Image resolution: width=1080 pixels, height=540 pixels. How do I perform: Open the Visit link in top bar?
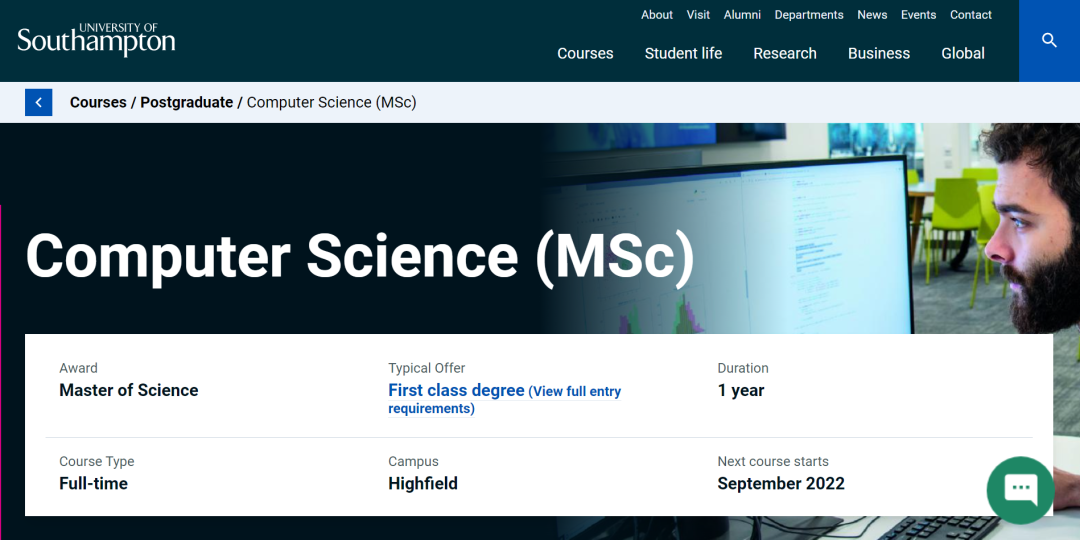tap(698, 15)
